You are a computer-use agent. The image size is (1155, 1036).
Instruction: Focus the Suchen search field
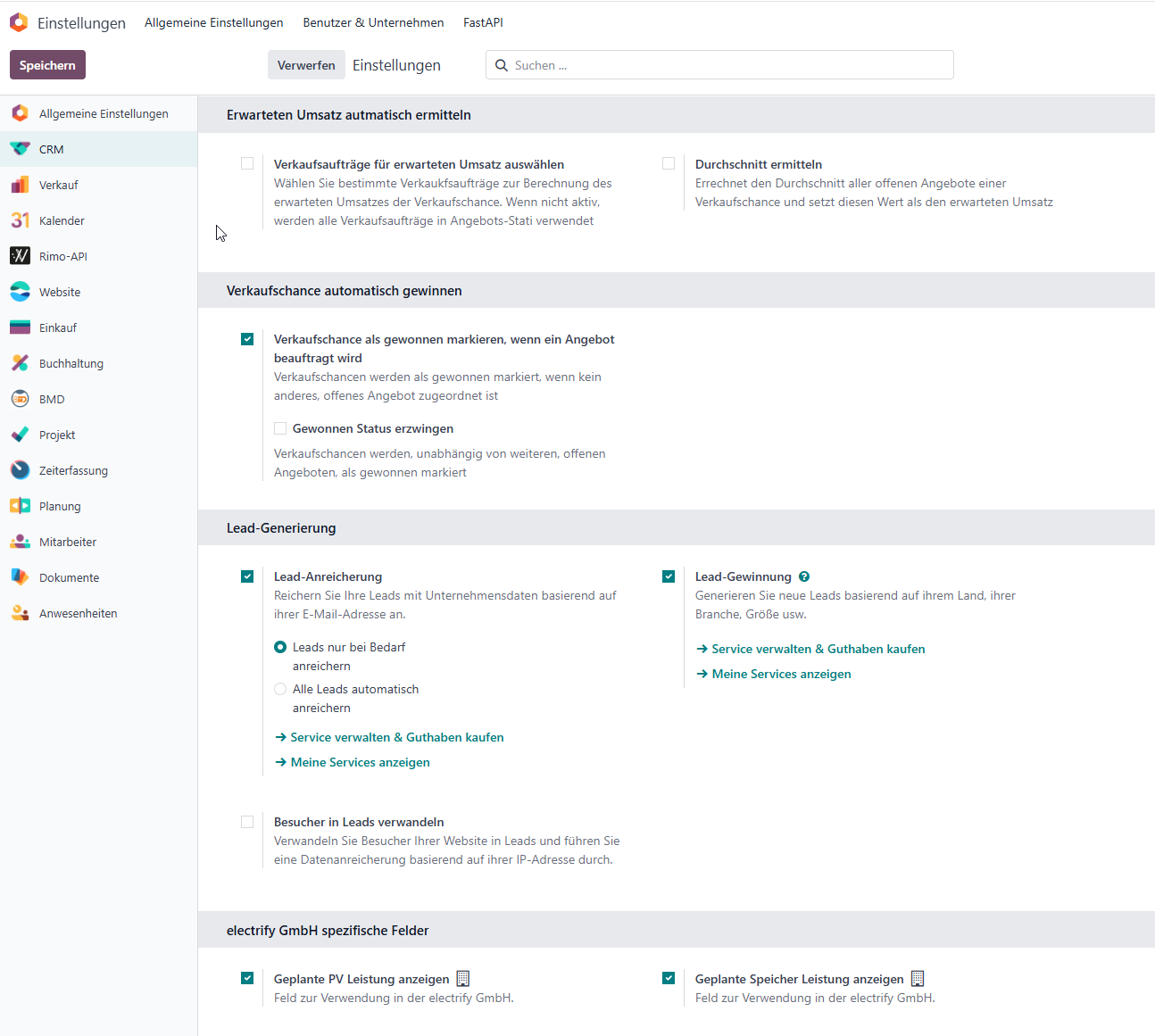719,65
